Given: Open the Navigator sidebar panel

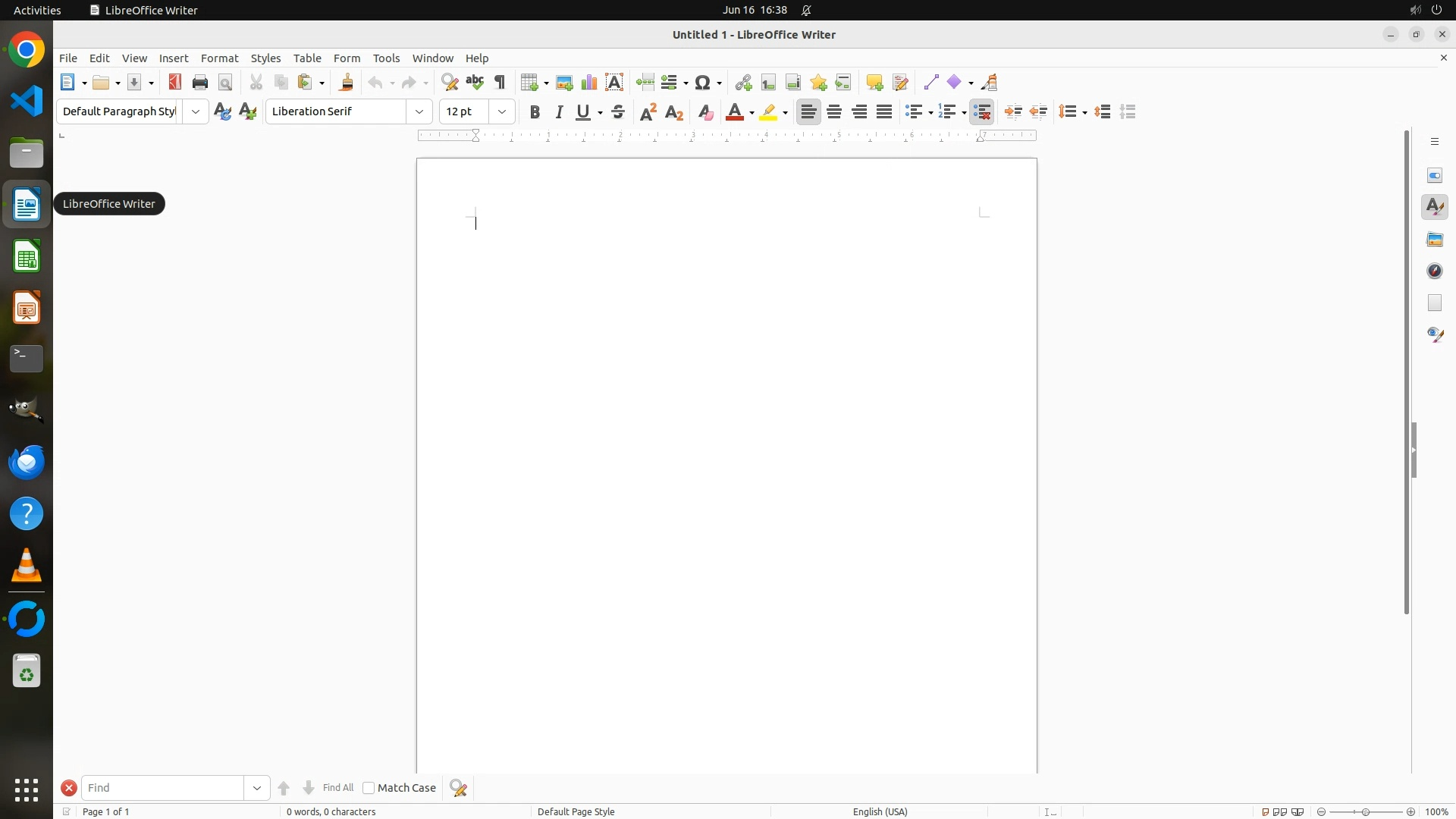Looking at the screenshot, I should (1435, 271).
